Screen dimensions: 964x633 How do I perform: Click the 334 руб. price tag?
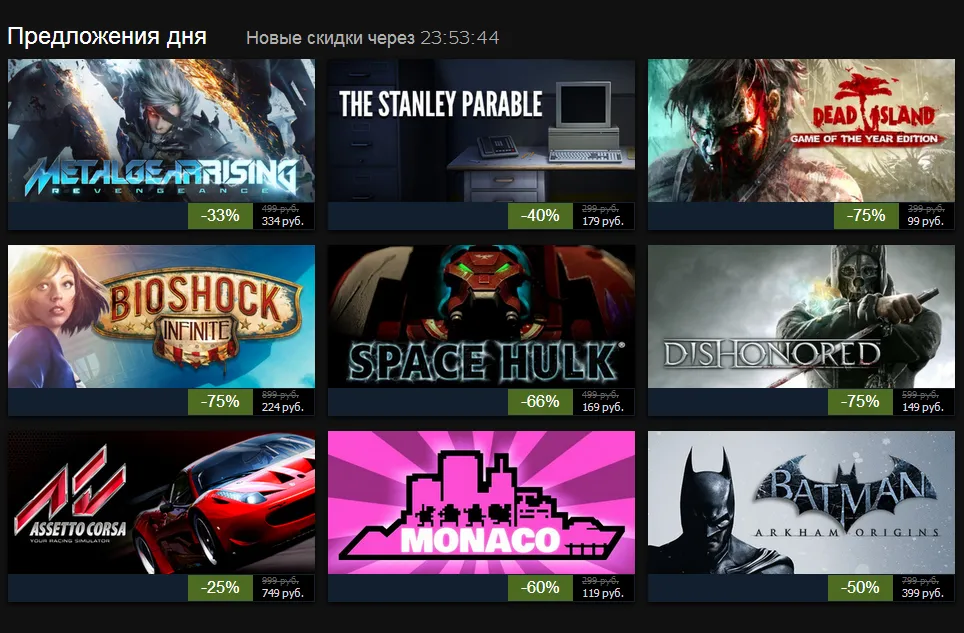tap(283, 221)
